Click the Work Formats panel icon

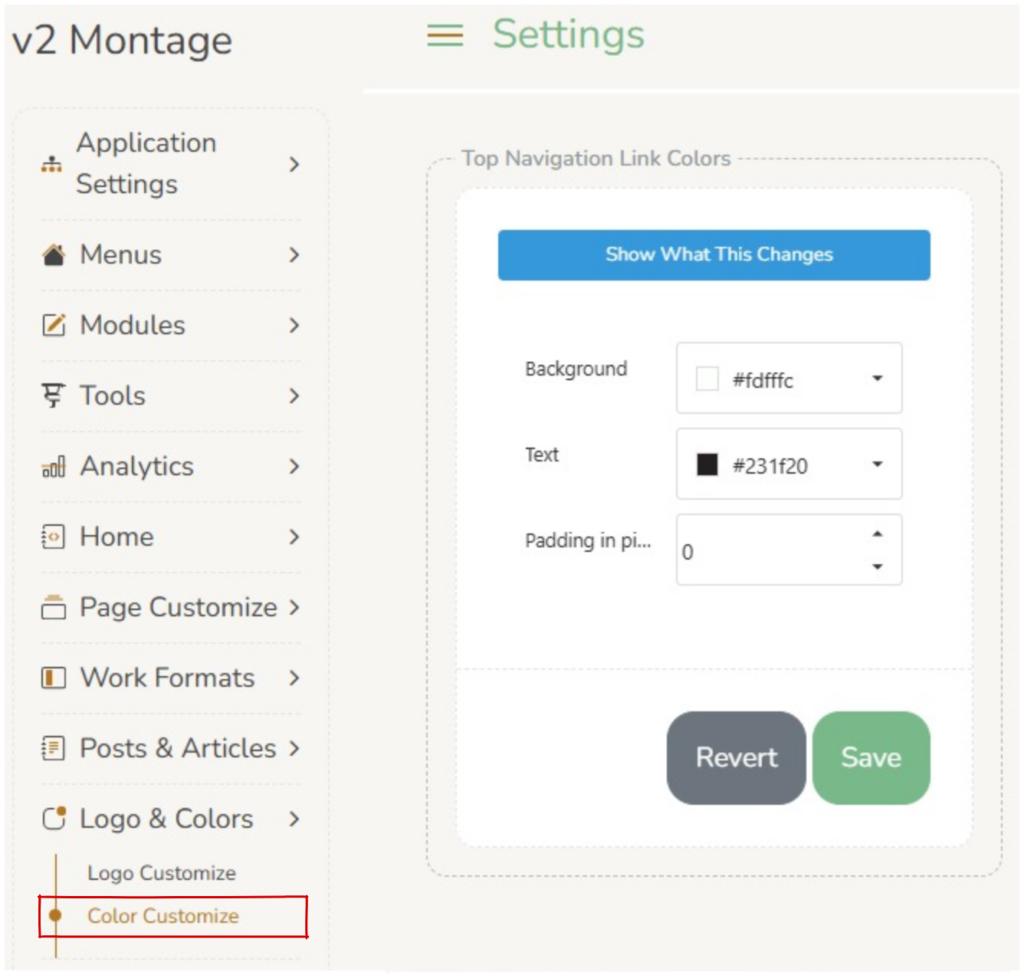pyautogui.click(x=53, y=678)
